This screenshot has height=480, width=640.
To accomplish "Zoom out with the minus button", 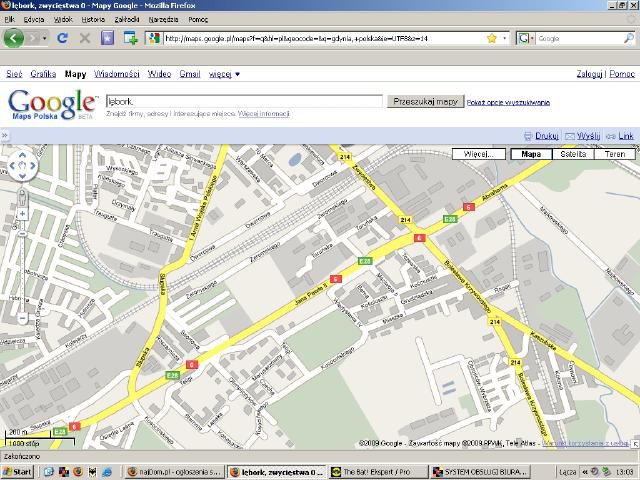I will pyautogui.click(x=22, y=318).
